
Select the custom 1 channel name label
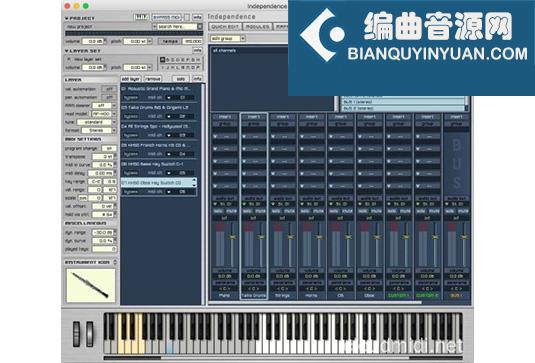[x=399, y=295]
